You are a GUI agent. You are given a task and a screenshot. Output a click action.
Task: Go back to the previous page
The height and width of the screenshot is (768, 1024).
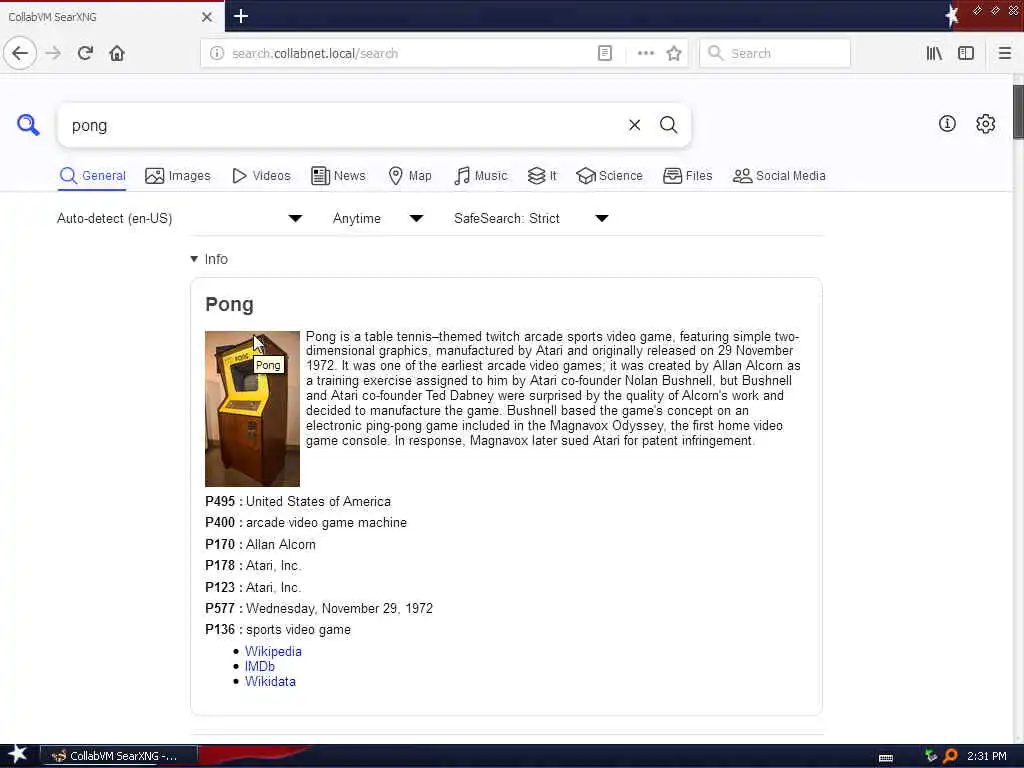(x=20, y=53)
